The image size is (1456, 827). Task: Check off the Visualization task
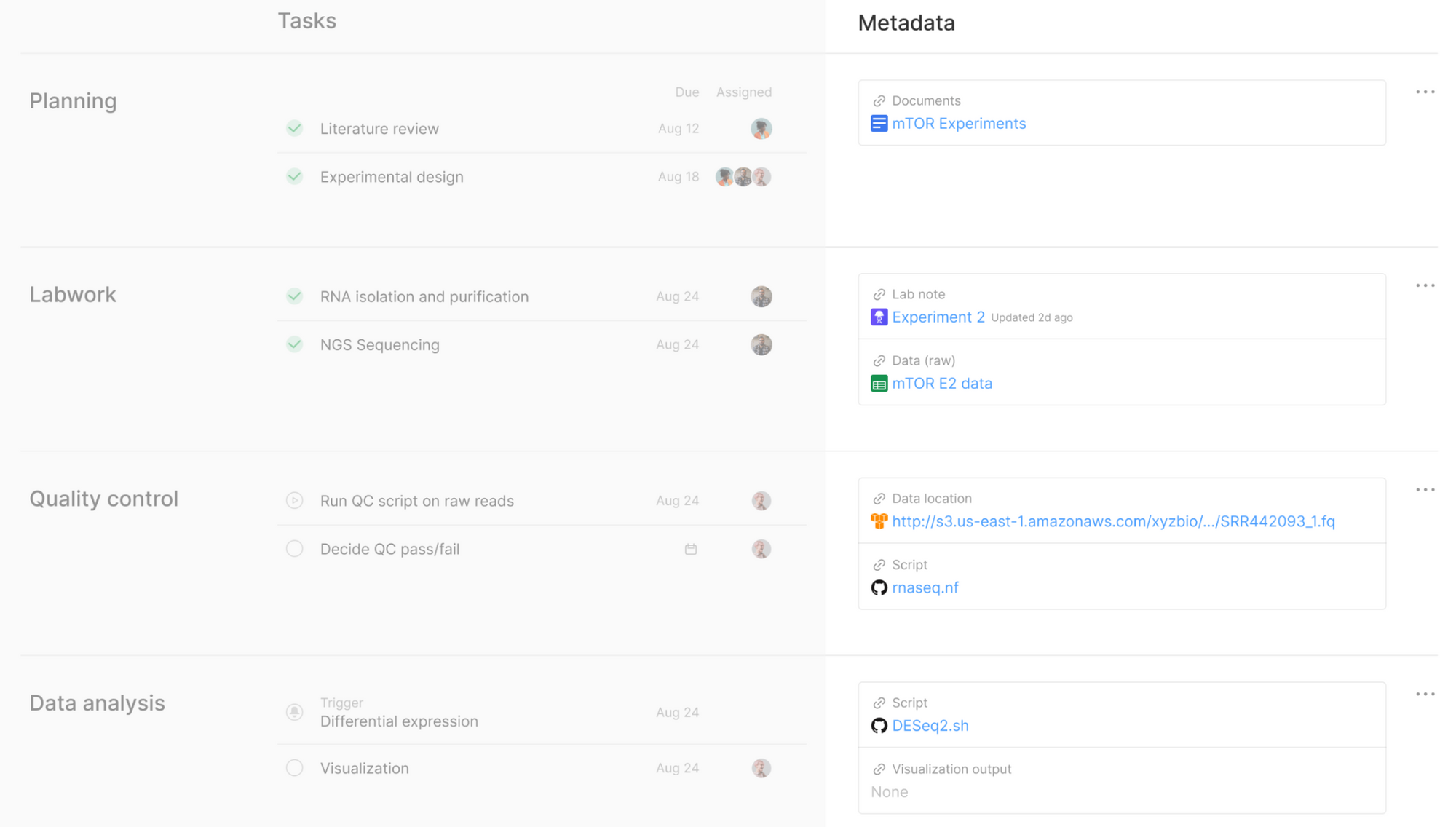294,768
